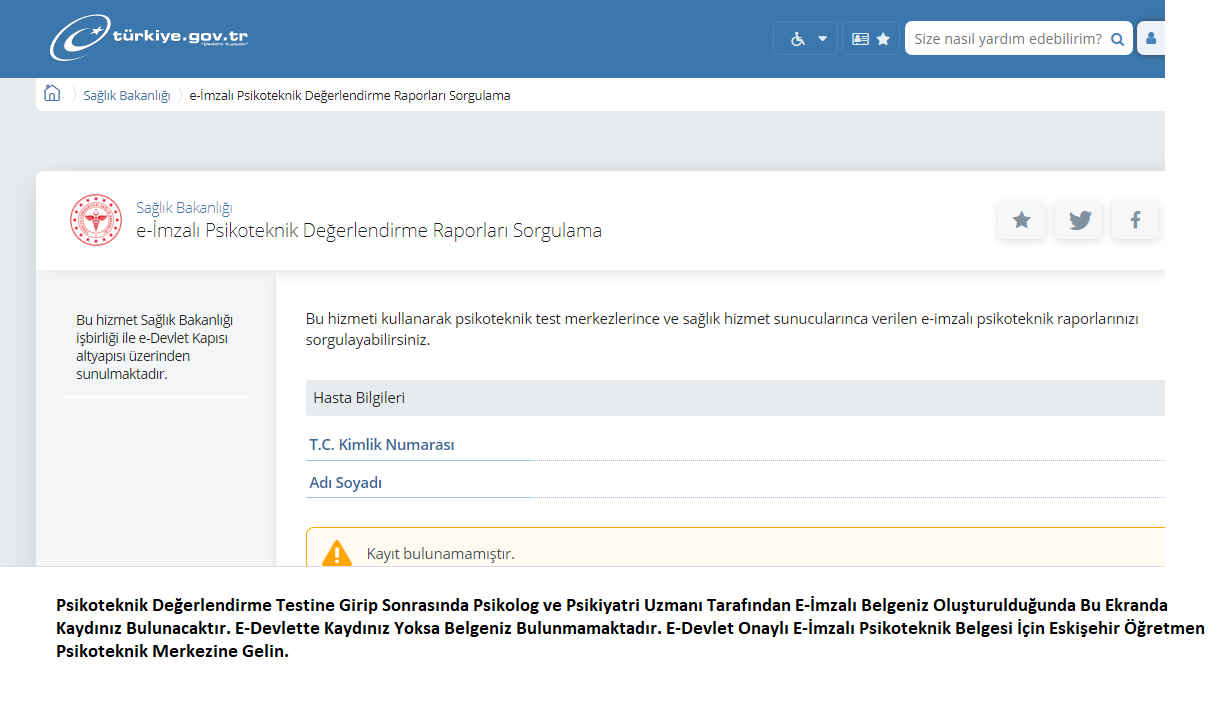Click the search magnifier icon
This screenshot has width=1224, height=714.
tap(1118, 39)
